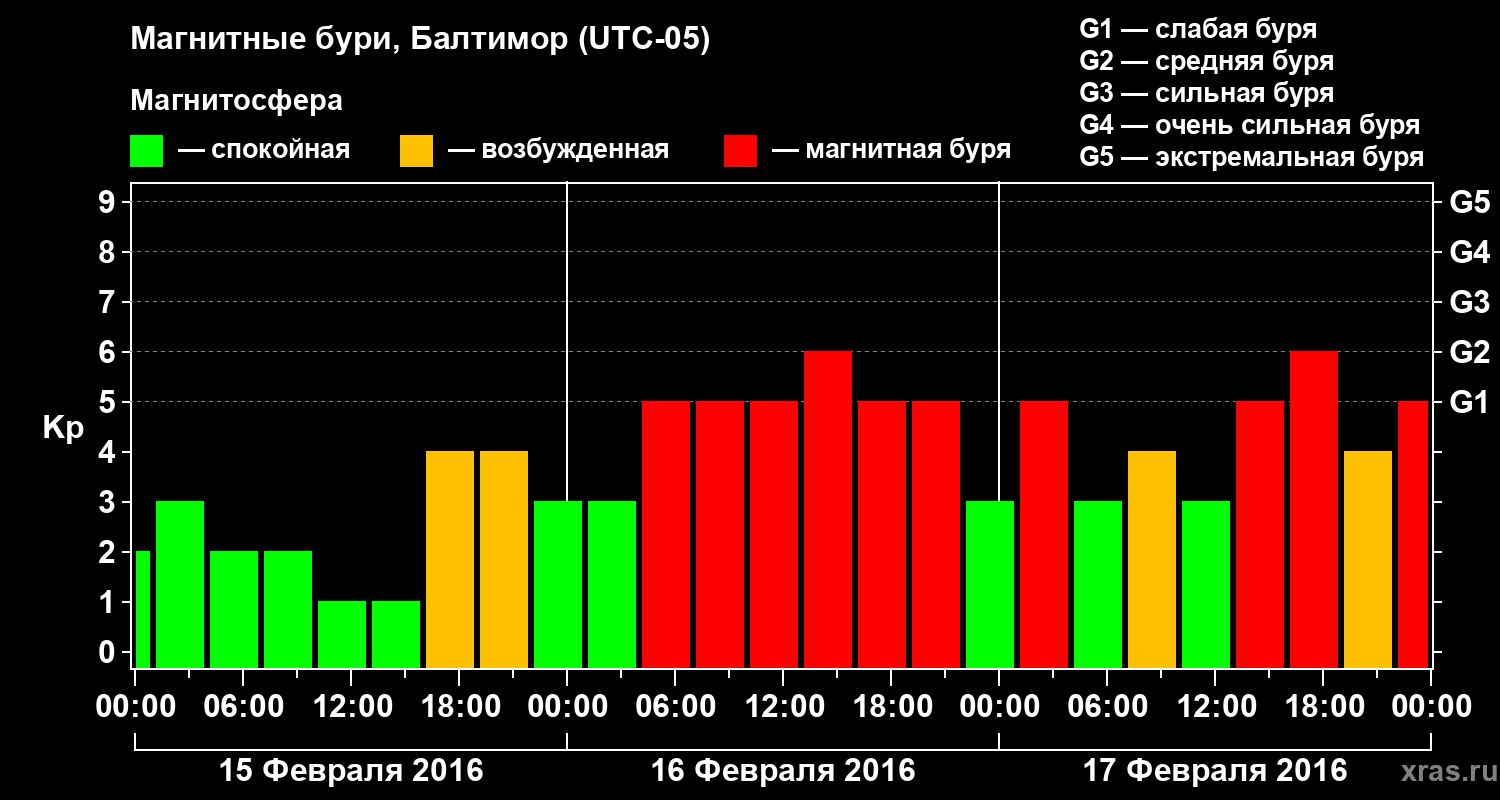Click the 'Магнитосфера' heading
Screen dimensions: 1500x800
pos(236,101)
